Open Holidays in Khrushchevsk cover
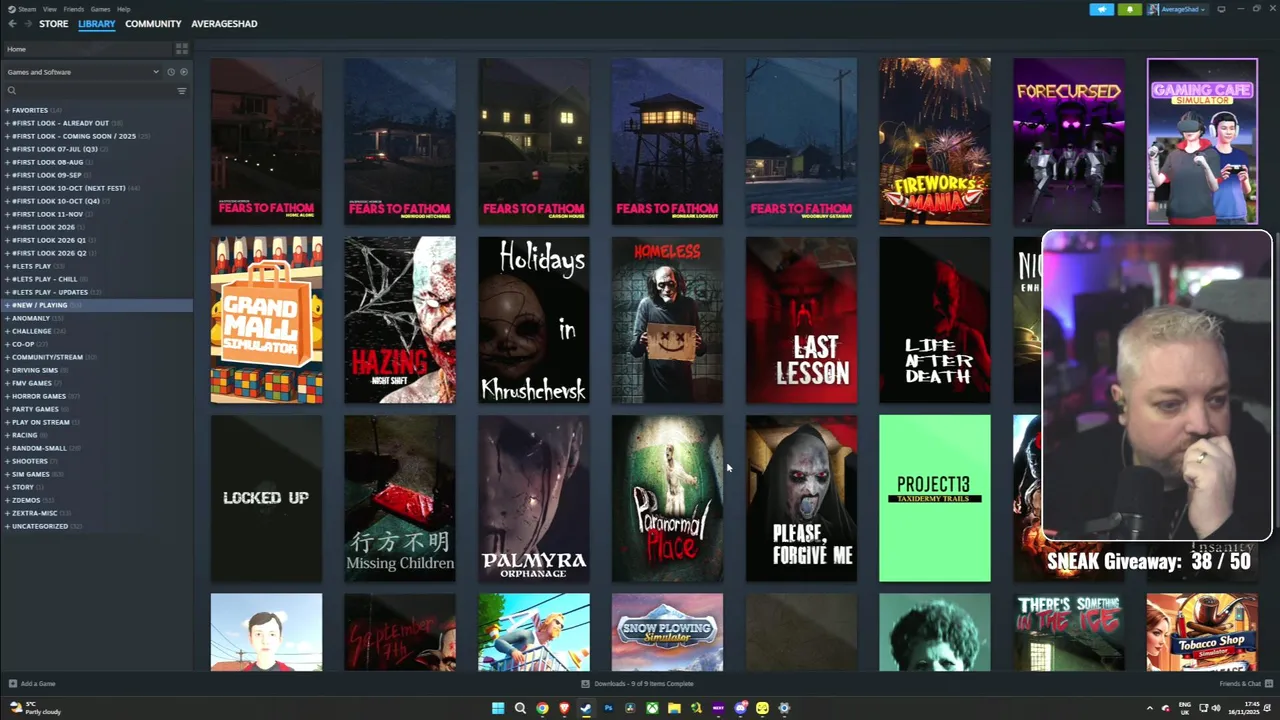The width and height of the screenshot is (1280, 720). 534,320
